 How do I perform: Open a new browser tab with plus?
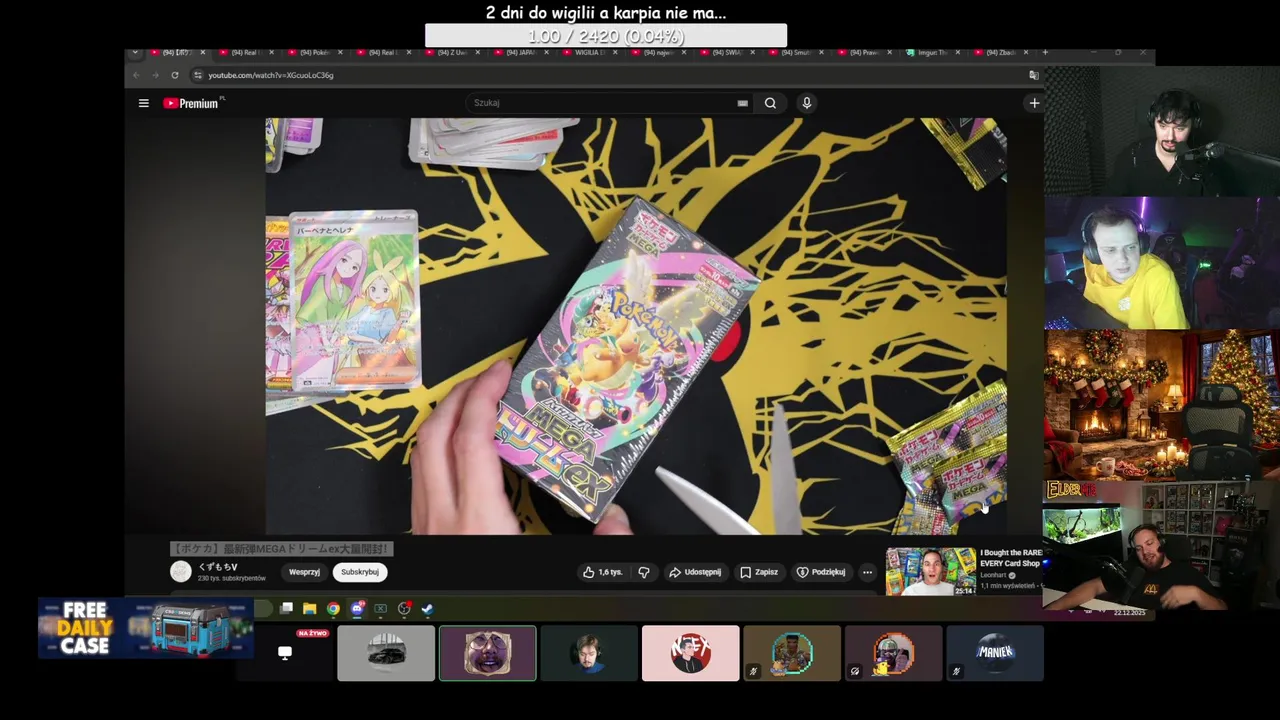click(x=1045, y=52)
